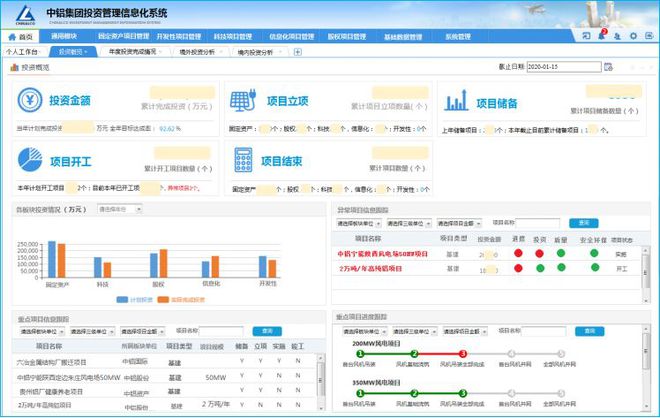Click green 投资 status dot for 2万吨/年高纯铝项目
The height and width of the screenshot is (418, 660).
click(x=540, y=268)
